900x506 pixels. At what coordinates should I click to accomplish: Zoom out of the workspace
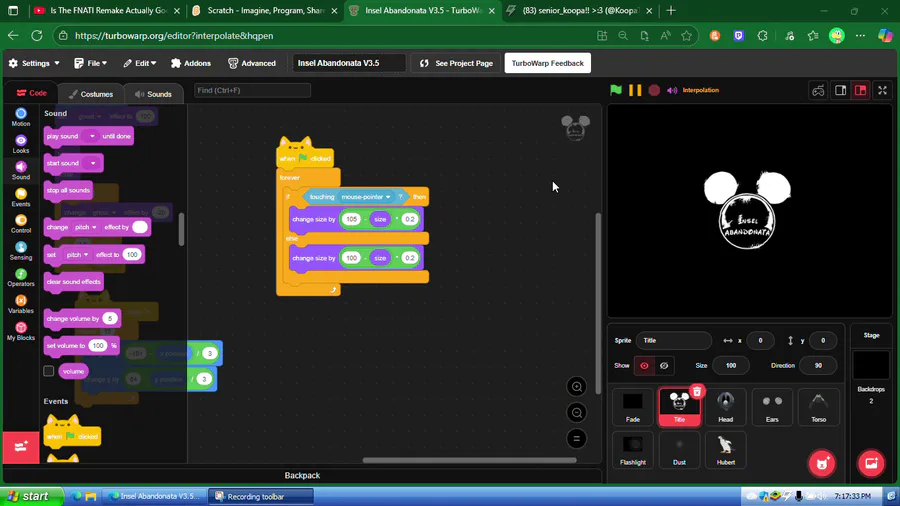(577, 412)
